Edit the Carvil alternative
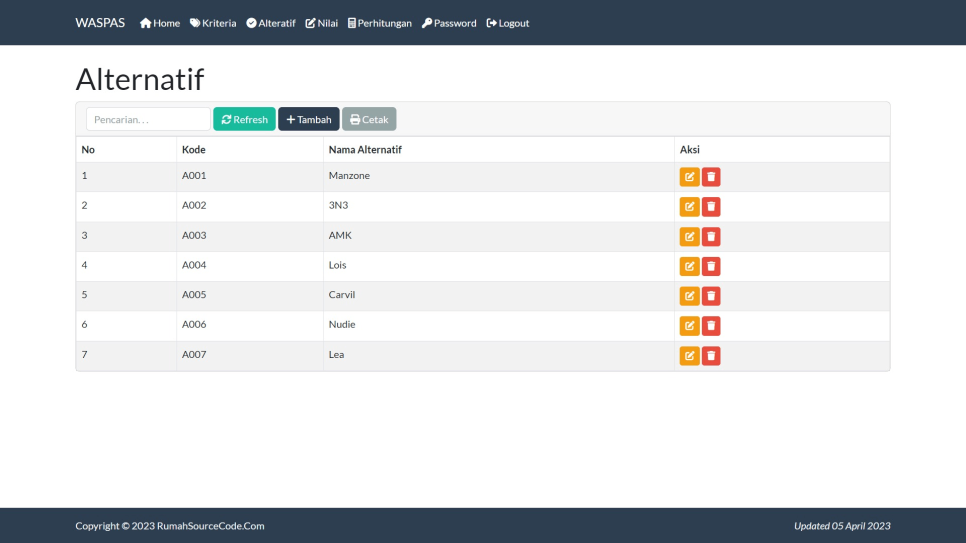Image resolution: width=966 pixels, height=543 pixels. pyautogui.click(x=689, y=296)
